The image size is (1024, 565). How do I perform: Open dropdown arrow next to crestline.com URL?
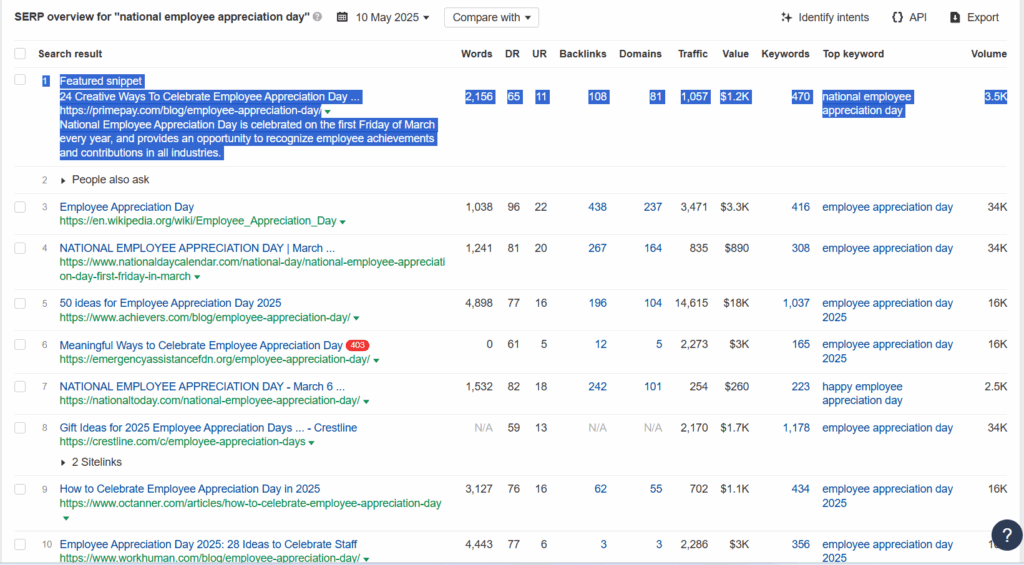tap(312, 443)
